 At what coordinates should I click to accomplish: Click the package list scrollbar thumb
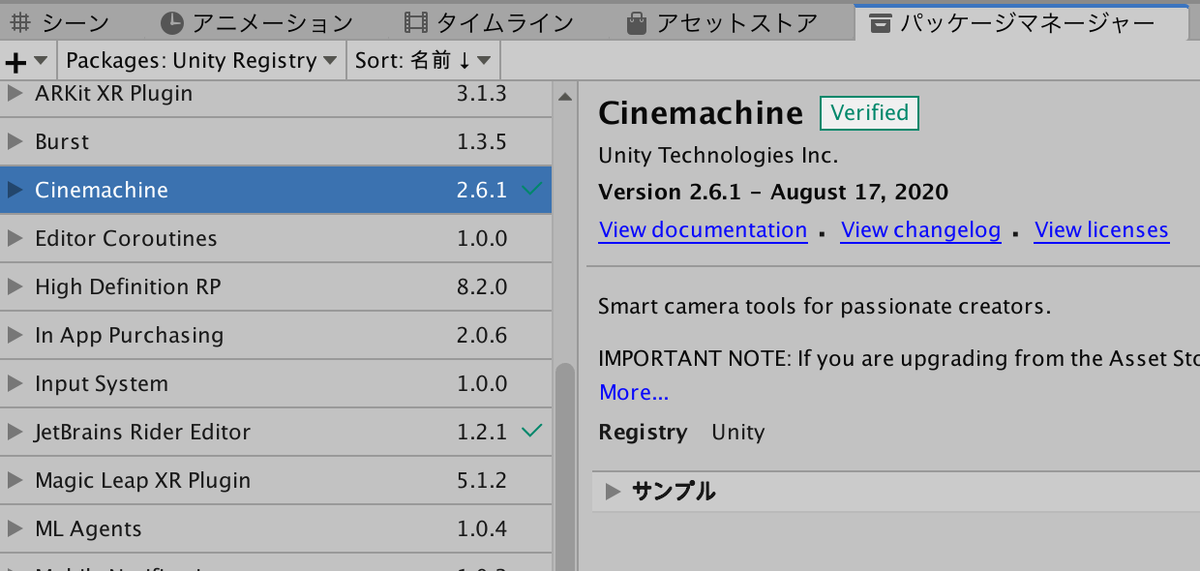(565, 465)
